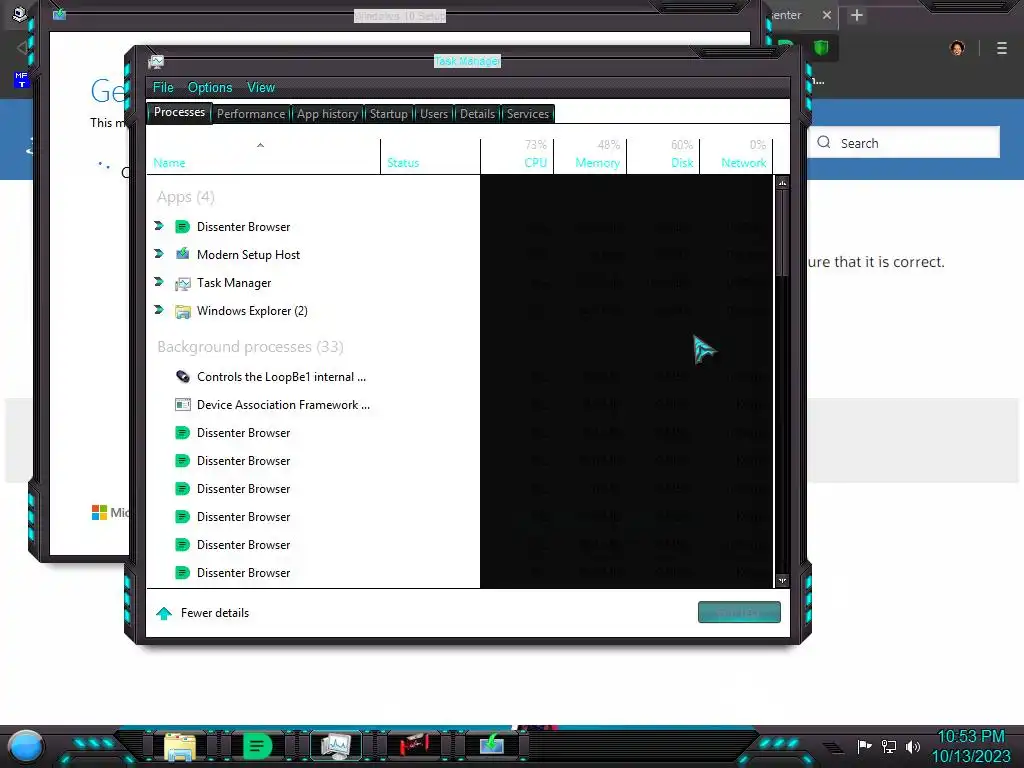The height and width of the screenshot is (768, 1024).
Task: Click the Action Center flag tray icon
Action: 864,746
